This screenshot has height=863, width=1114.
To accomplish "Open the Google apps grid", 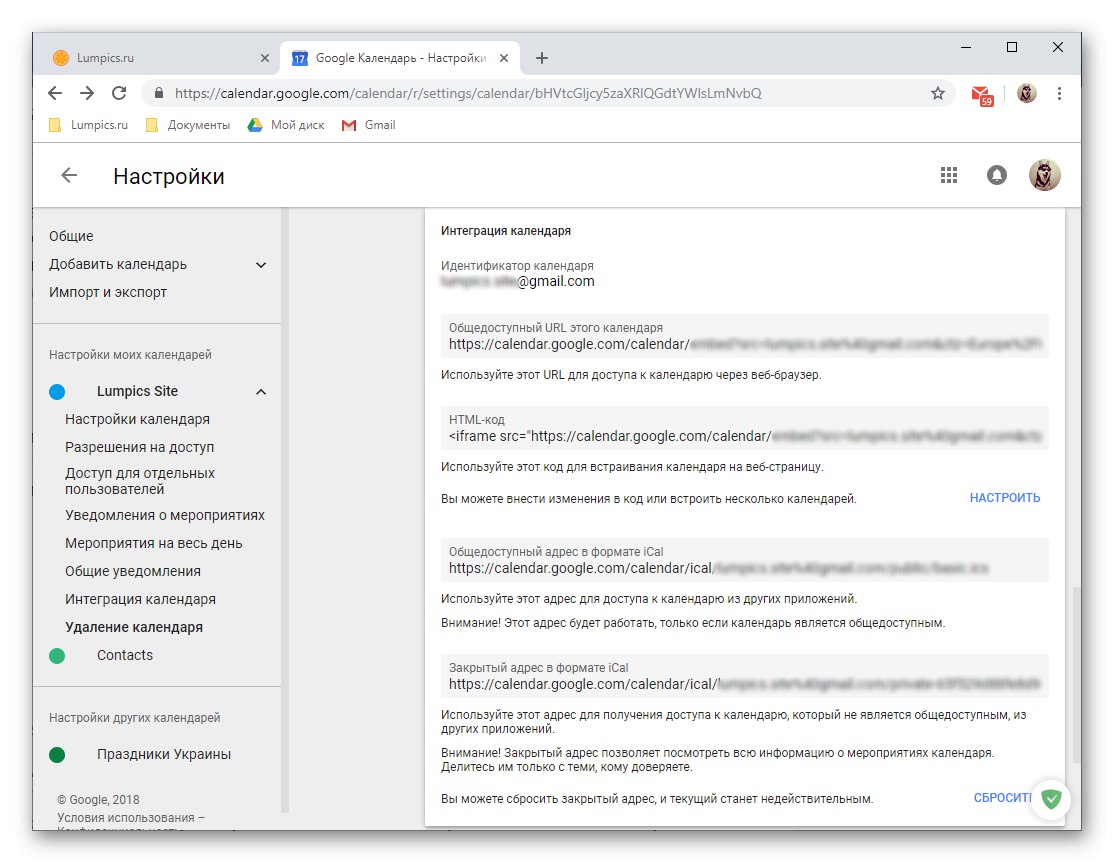I will [x=948, y=174].
